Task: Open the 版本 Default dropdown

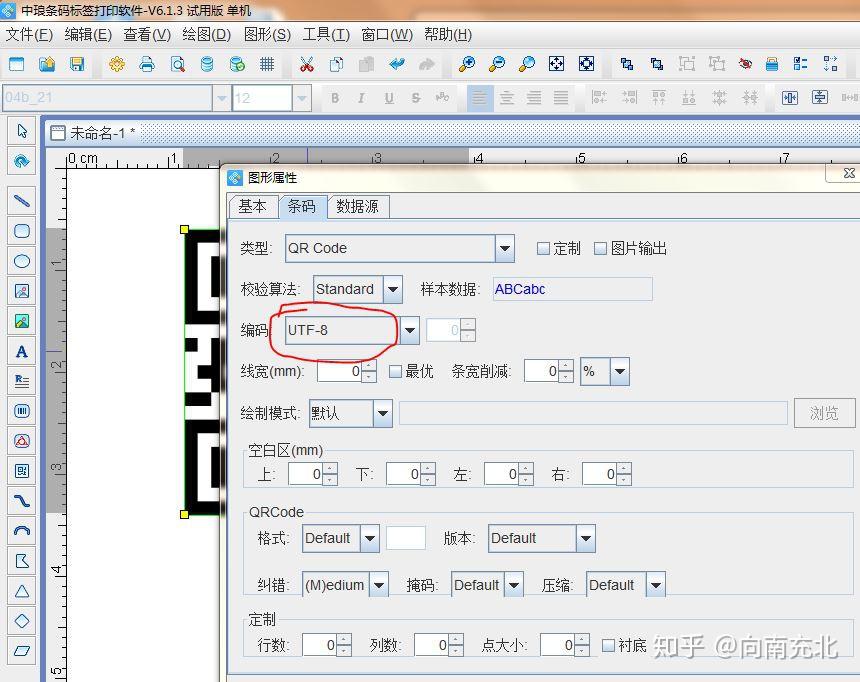Action: 586,538
